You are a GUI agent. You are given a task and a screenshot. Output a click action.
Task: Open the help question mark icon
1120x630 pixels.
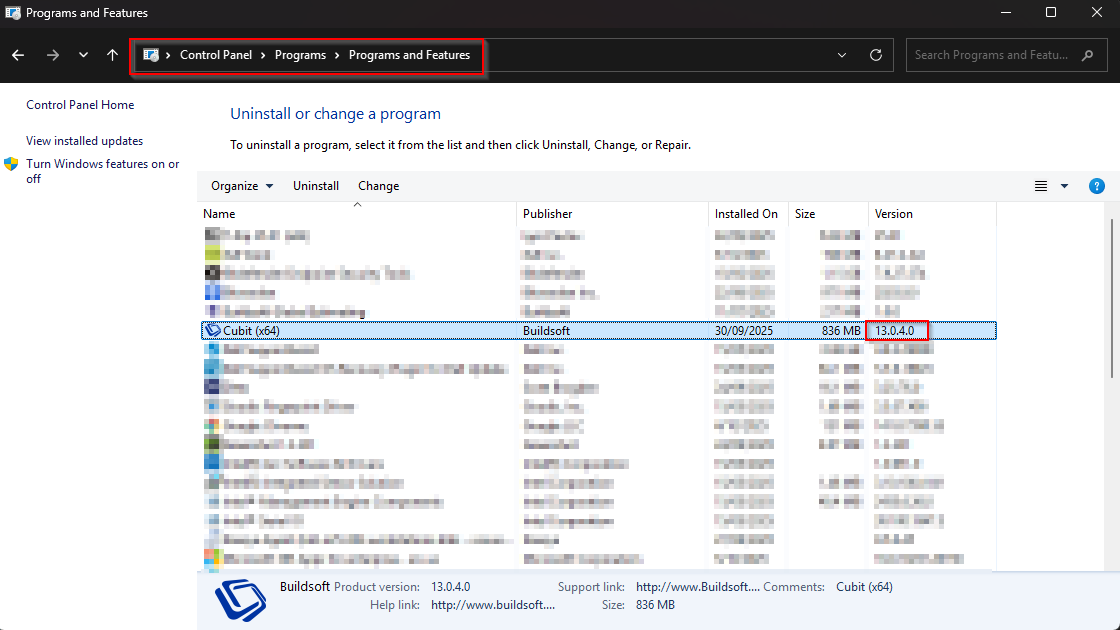(x=1096, y=186)
